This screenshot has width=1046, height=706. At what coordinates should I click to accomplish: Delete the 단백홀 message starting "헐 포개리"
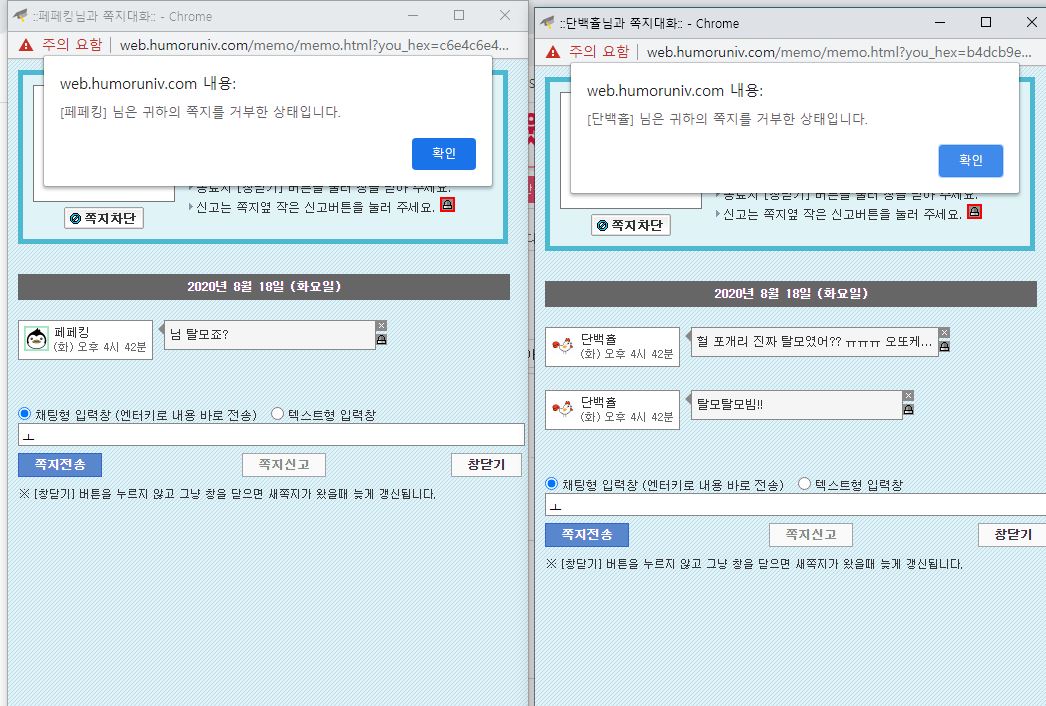pyautogui.click(x=944, y=333)
